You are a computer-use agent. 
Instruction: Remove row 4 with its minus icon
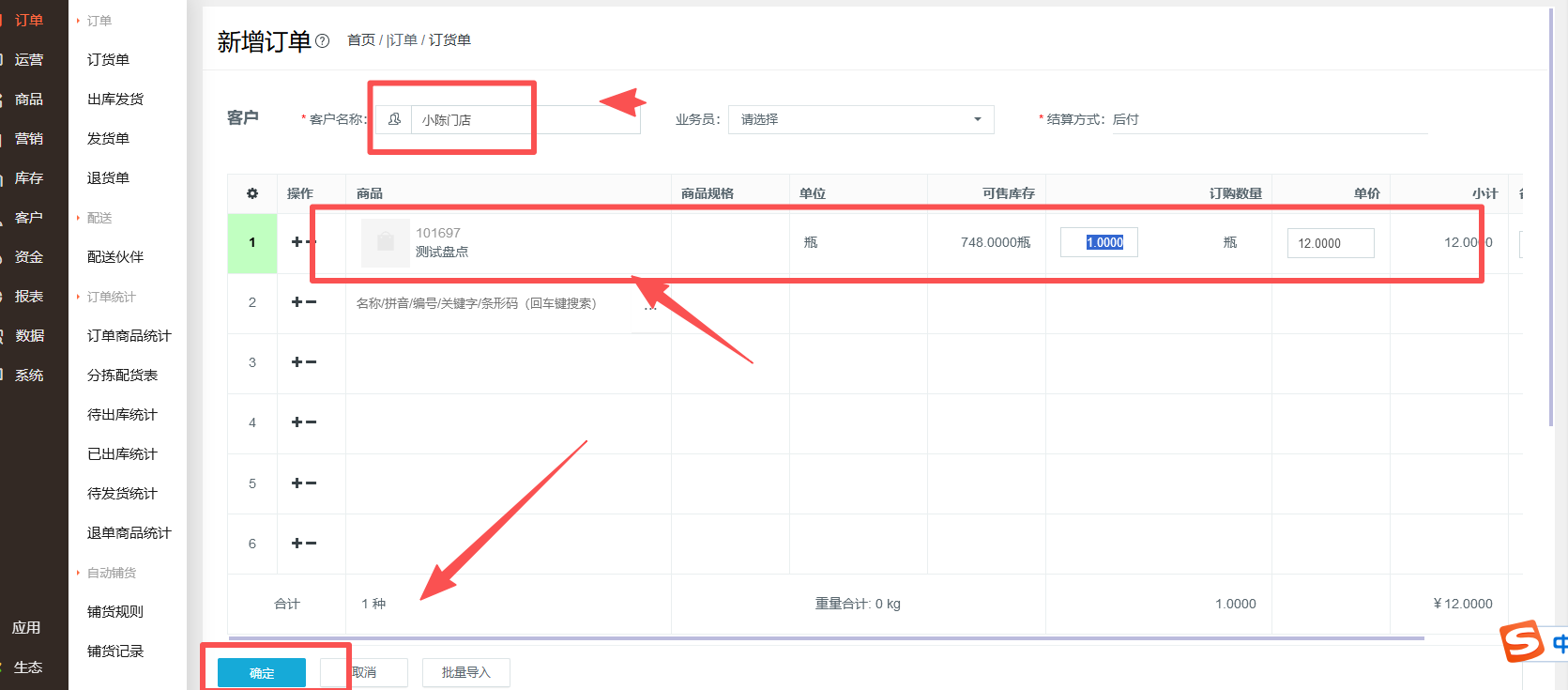(312, 422)
